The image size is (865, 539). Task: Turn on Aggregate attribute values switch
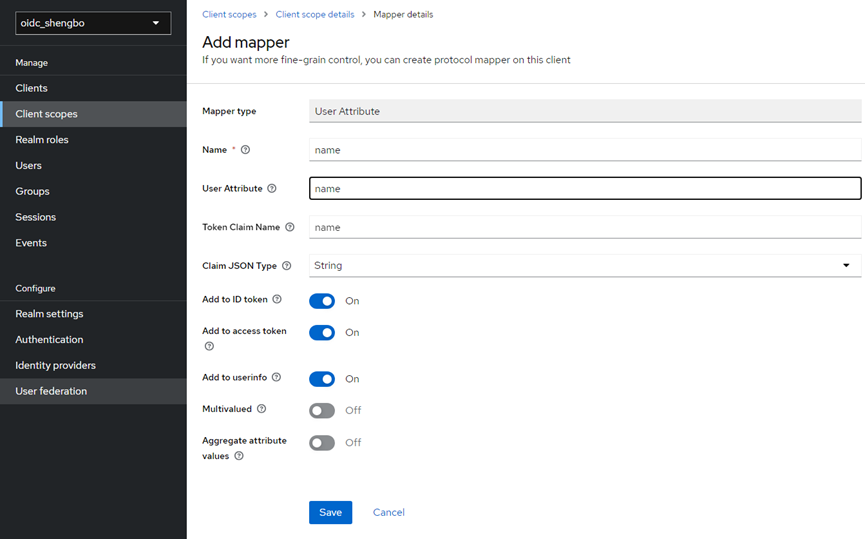click(x=322, y=443)
